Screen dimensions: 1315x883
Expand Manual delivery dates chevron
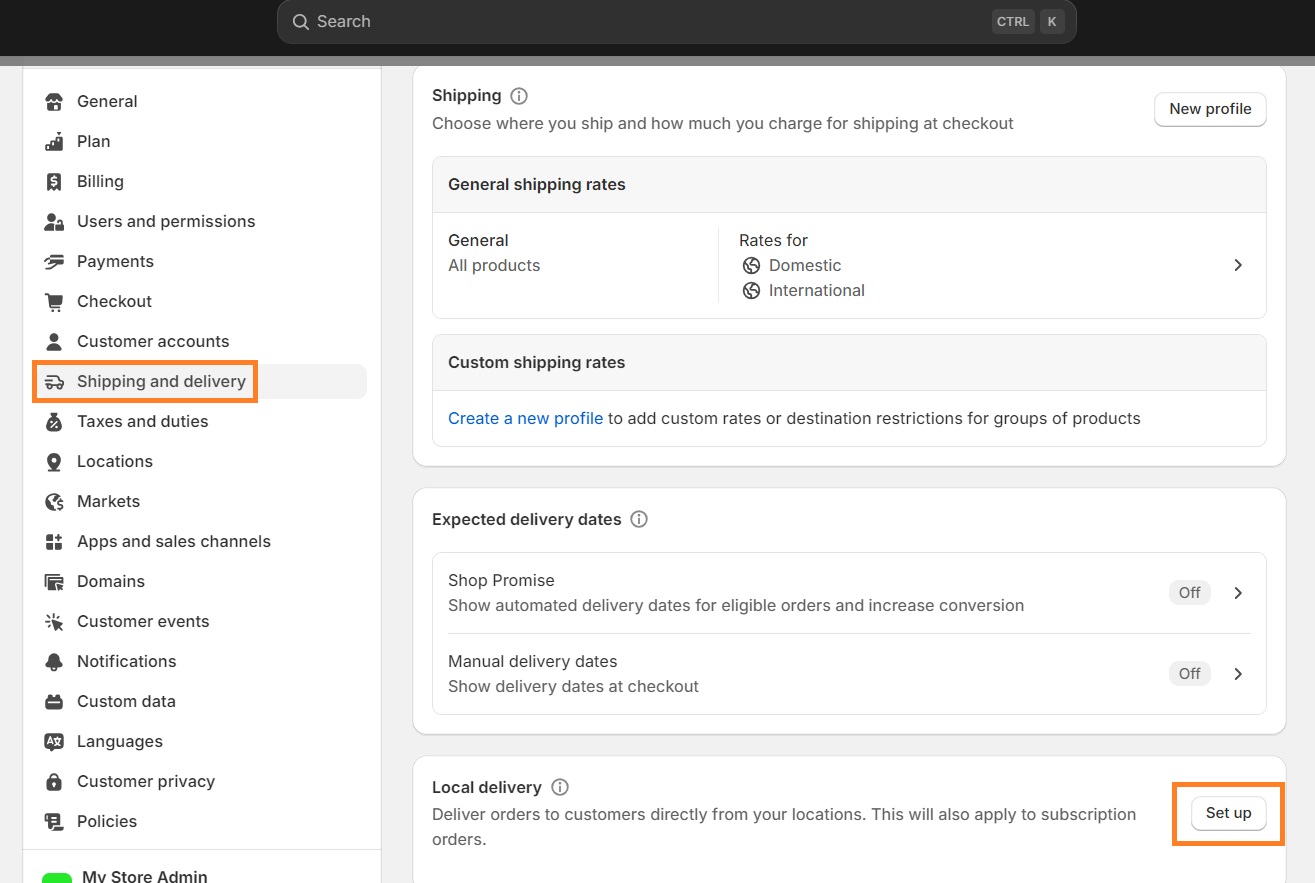point(1238,673)
